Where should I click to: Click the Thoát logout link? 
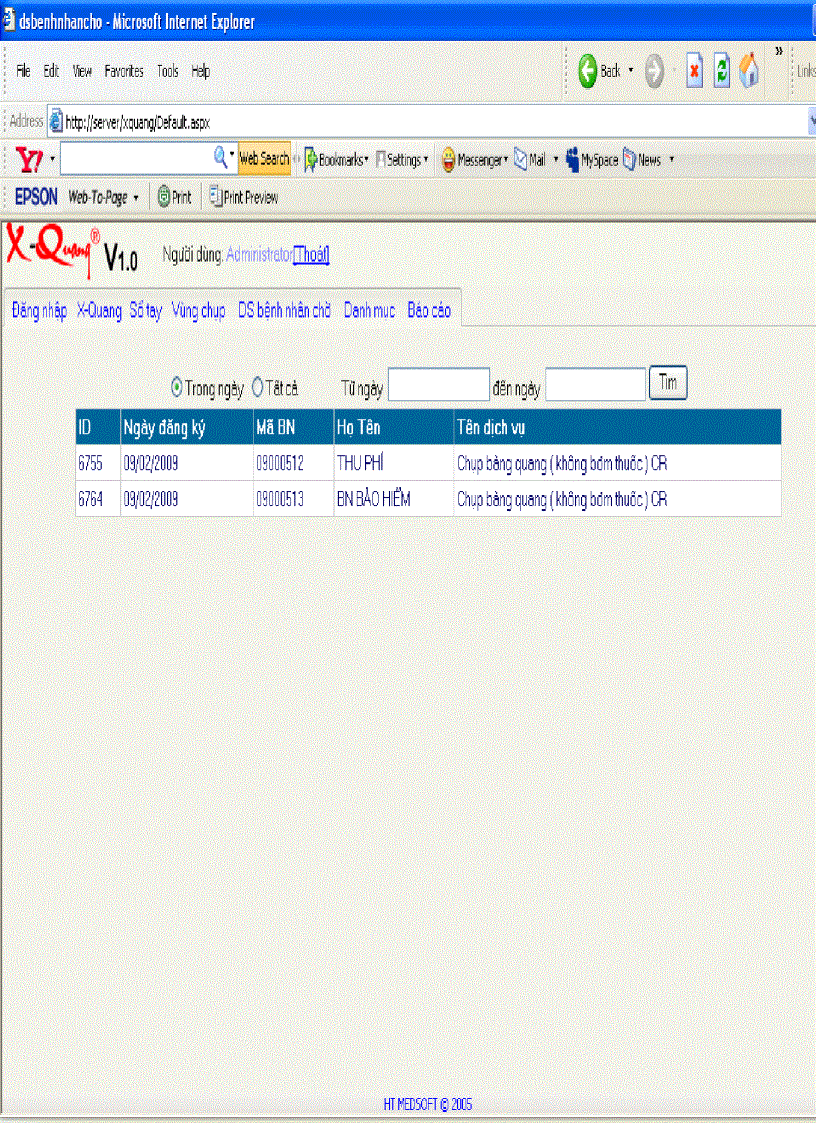(310, 255)
